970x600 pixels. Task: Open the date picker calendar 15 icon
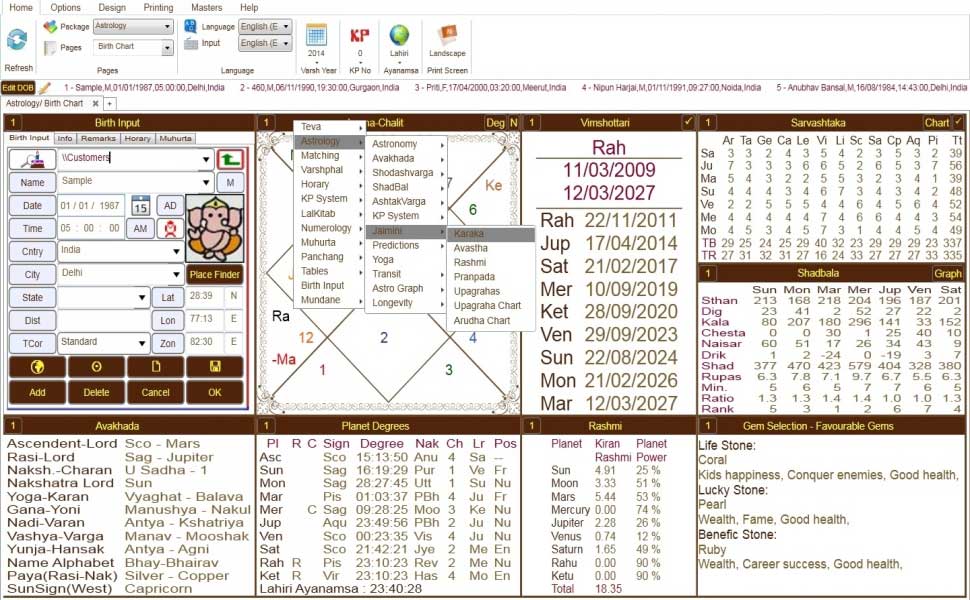[x=140, y=205]
